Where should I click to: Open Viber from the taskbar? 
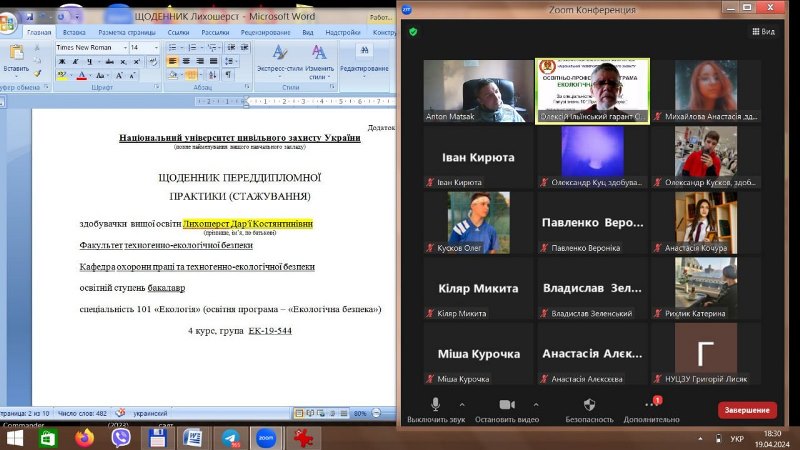121,438
